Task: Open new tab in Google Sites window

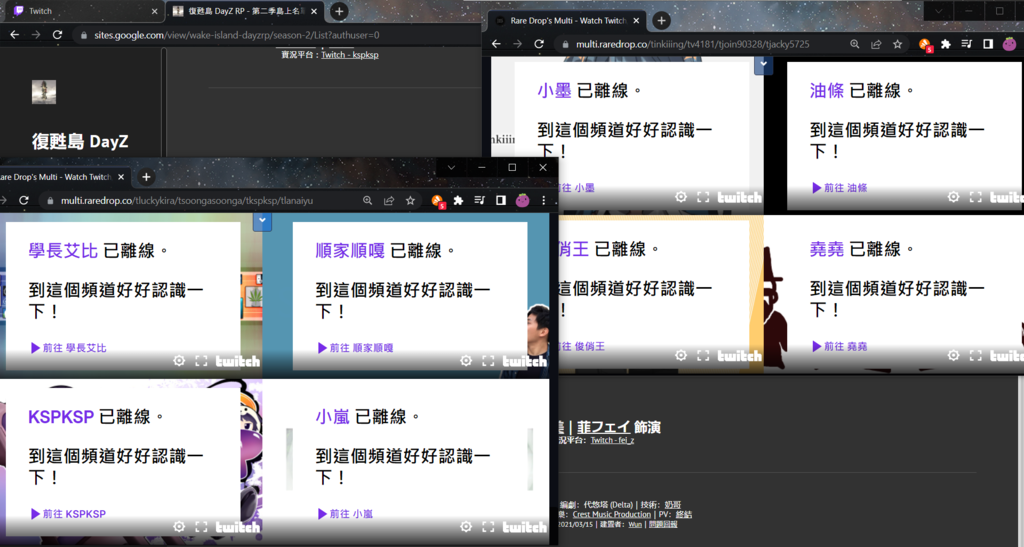Action: pyautogui.click(x=339, y=11)
